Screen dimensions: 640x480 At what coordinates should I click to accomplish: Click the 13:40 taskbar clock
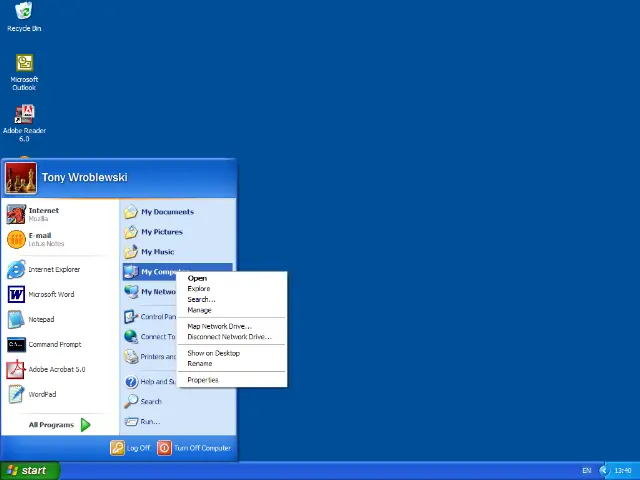coord(623,471)
